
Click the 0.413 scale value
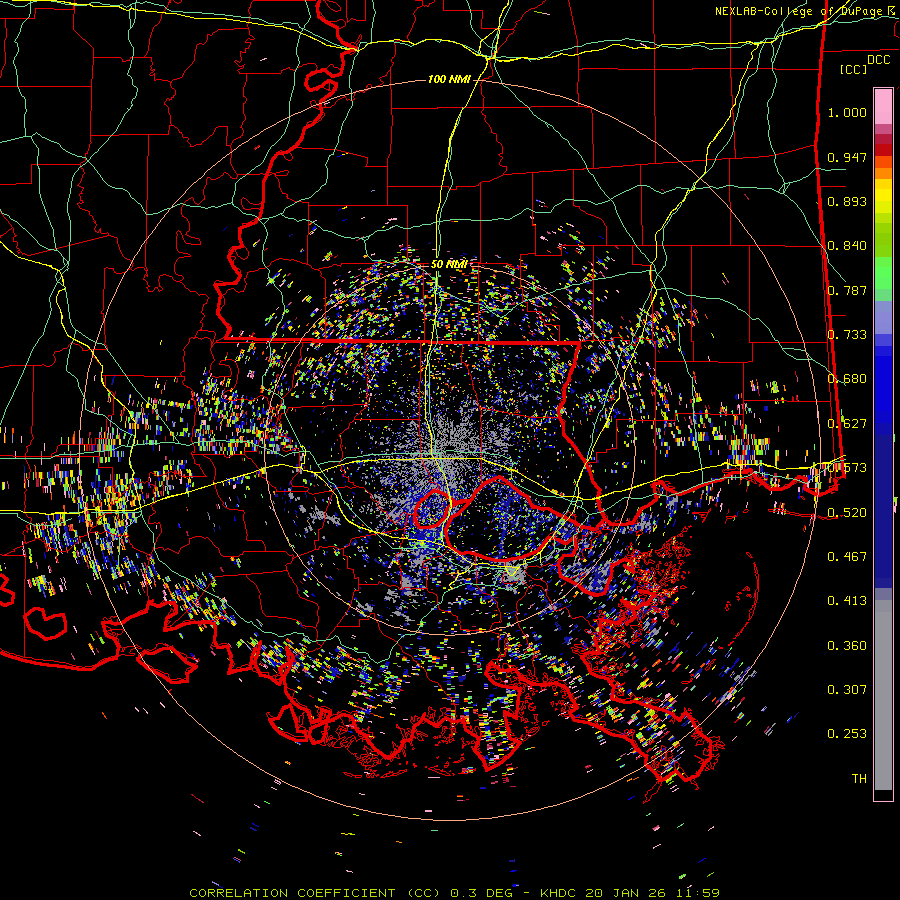coord(847,600)
